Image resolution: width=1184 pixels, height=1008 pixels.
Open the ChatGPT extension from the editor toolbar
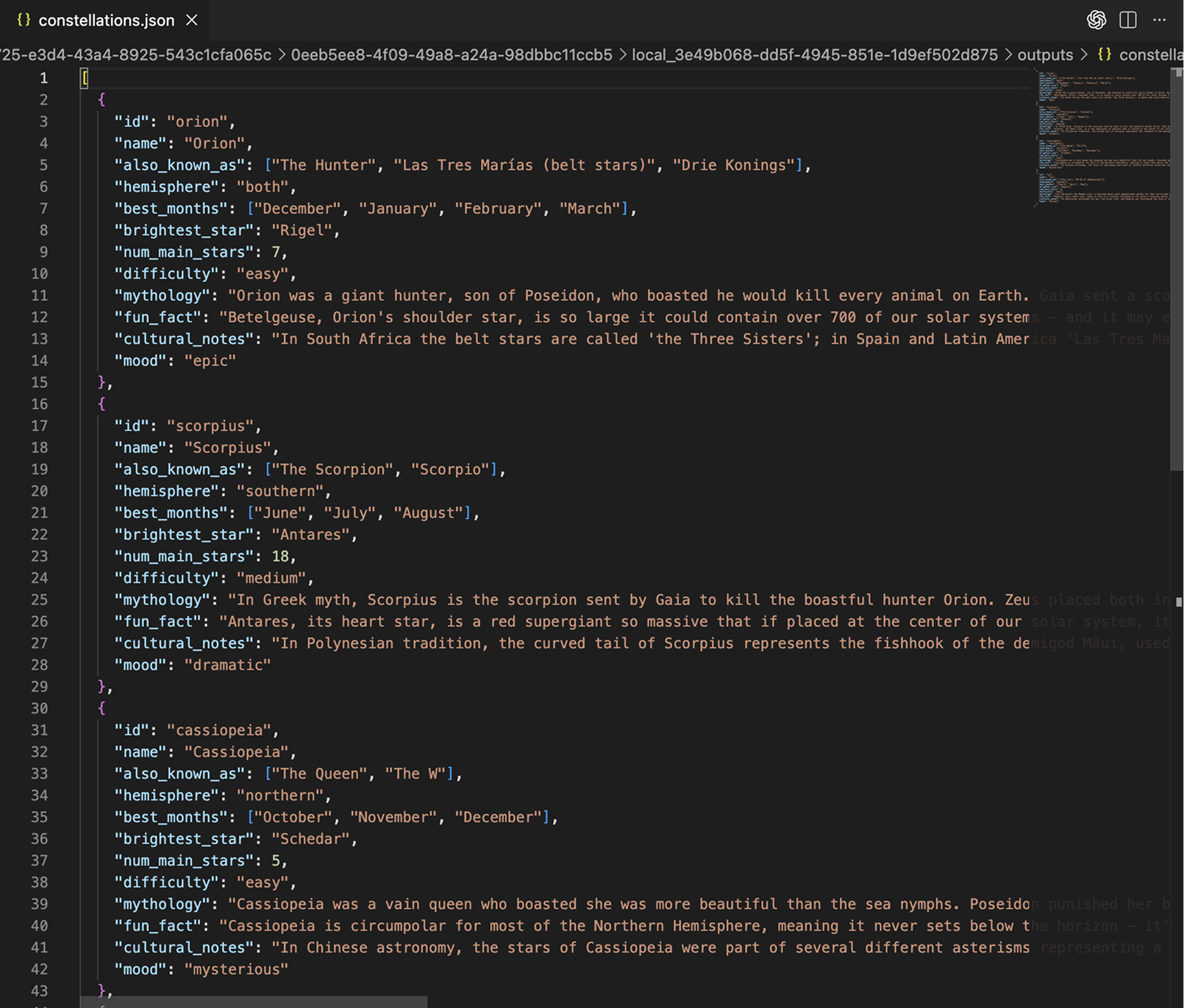pos(1096,20)
